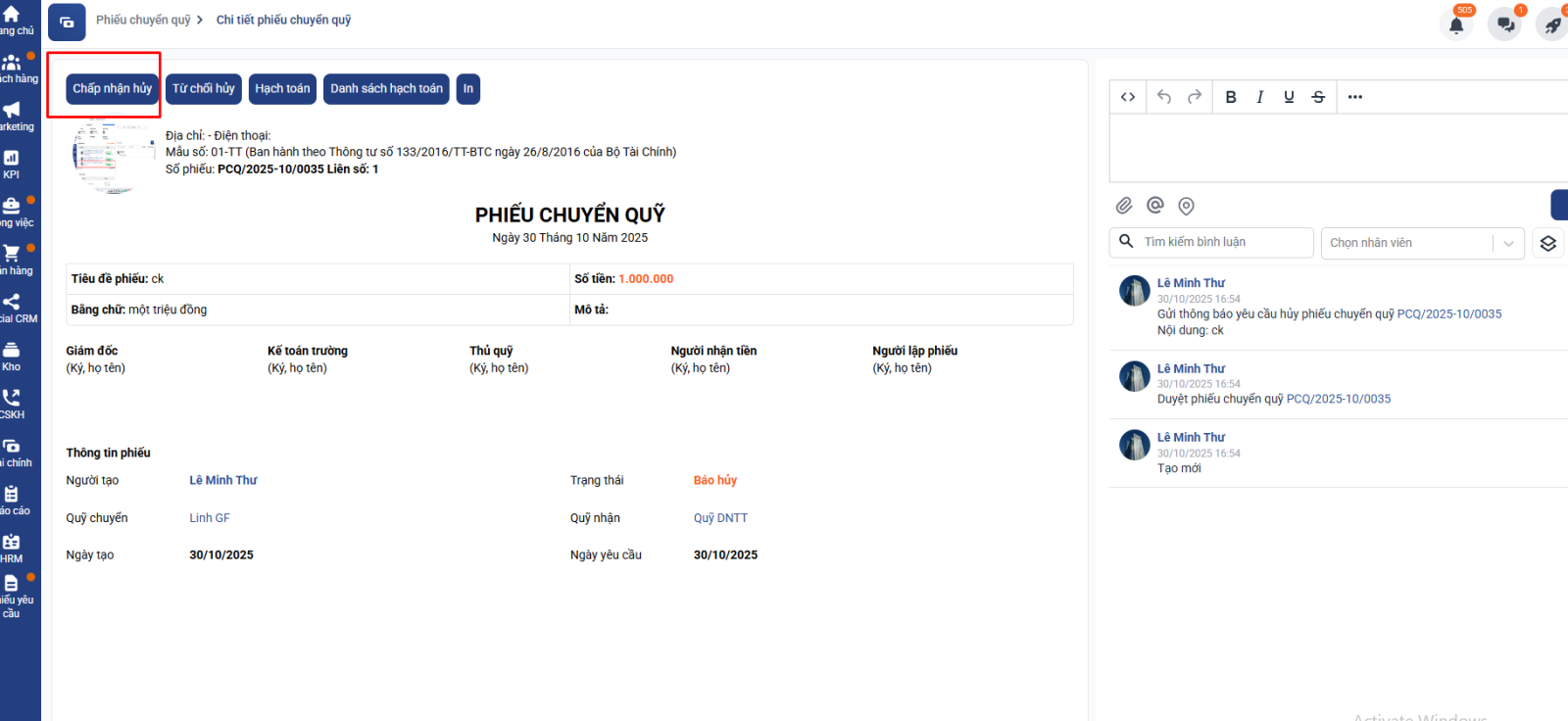Click the location pin icon
Image resolution: width=1568 pixels, height=721 pixels.
tap(1186, 206)
